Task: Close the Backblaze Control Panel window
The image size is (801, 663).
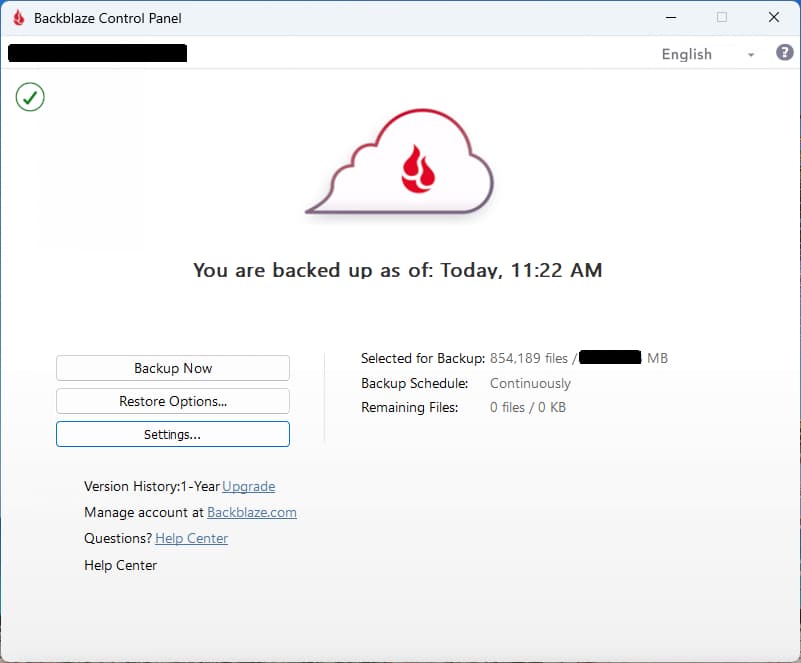Action: 774,17
